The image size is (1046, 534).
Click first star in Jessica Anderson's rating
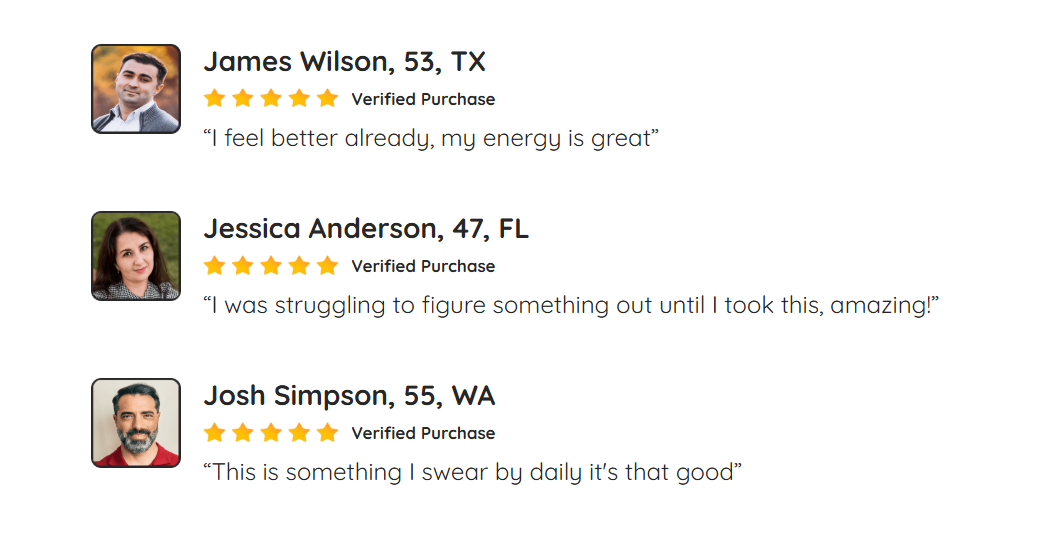pos(214,265)
